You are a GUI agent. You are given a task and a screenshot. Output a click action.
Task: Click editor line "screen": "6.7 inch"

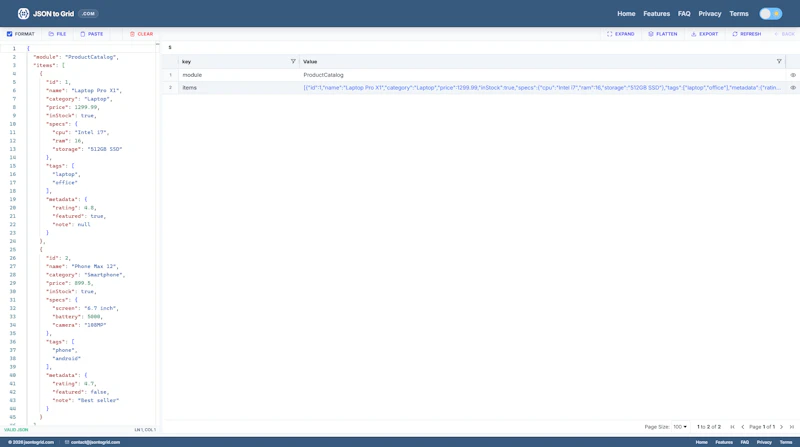coord(86,308)
